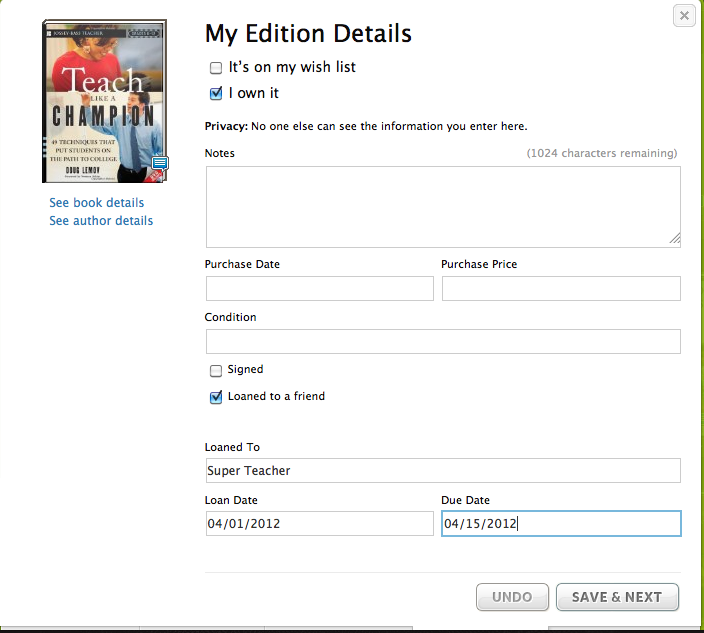
Task: Click the Notes resize handle corner
Action: click(x=675, y=238)
